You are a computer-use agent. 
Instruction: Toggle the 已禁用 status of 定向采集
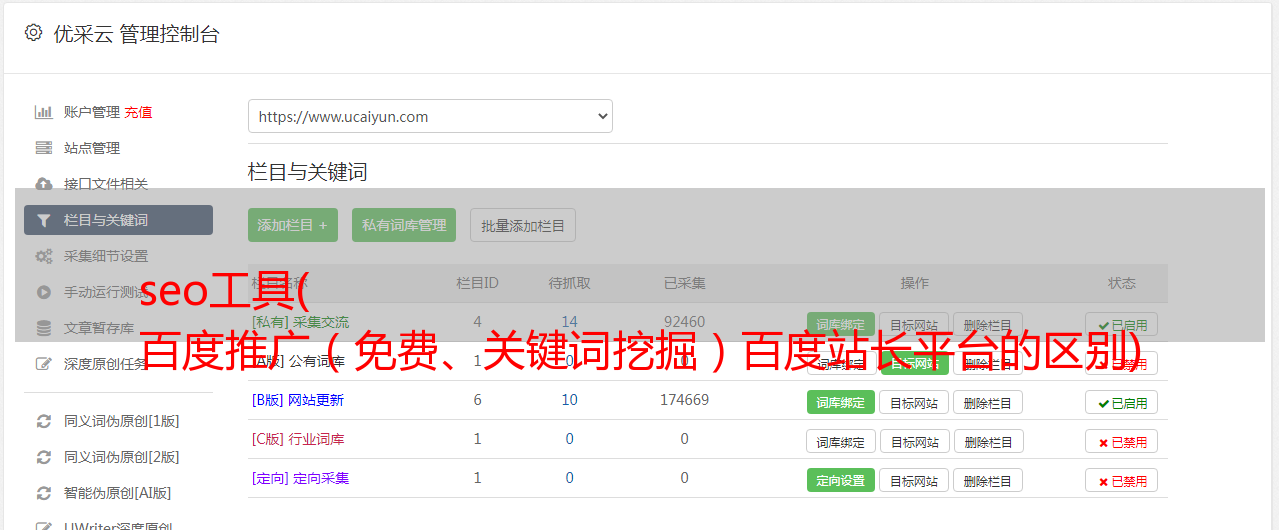(1122, 480)
